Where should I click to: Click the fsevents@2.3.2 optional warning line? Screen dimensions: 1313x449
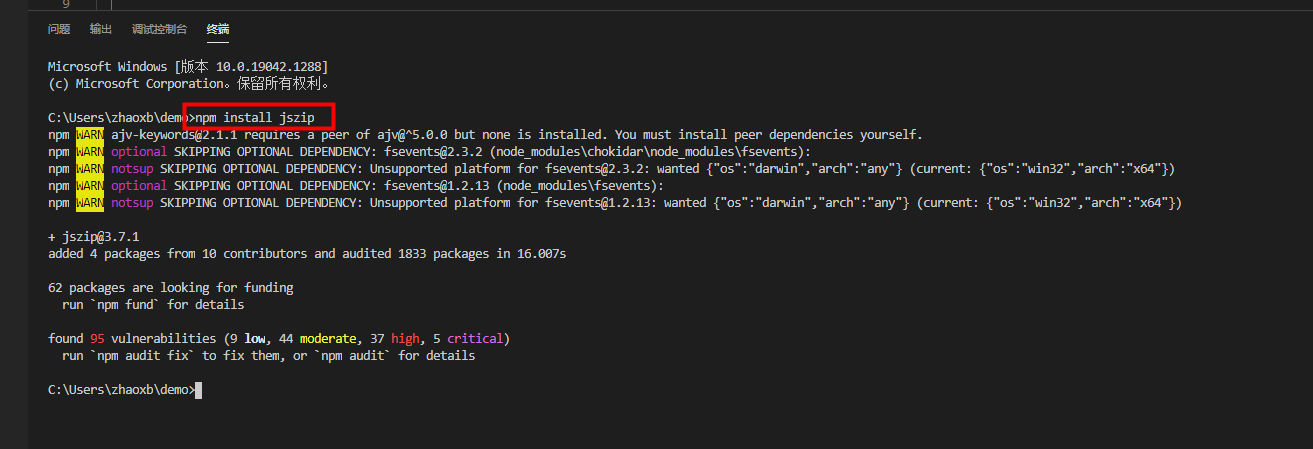click(429, 152)
